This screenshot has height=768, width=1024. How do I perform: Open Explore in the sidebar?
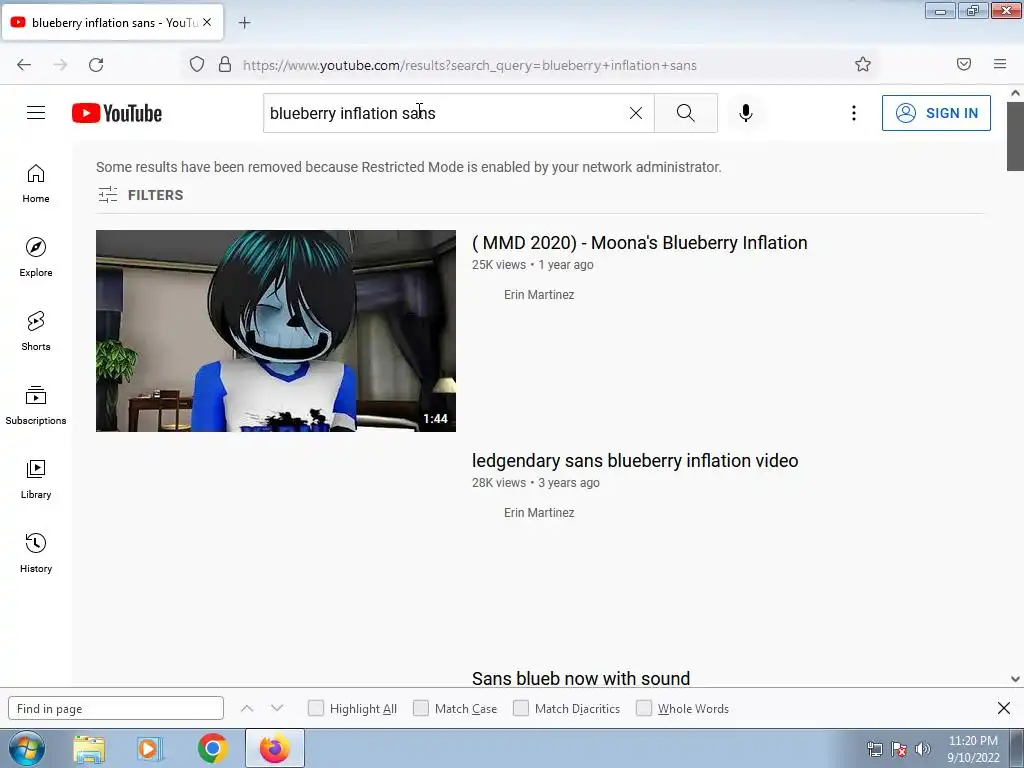point(36,257)
